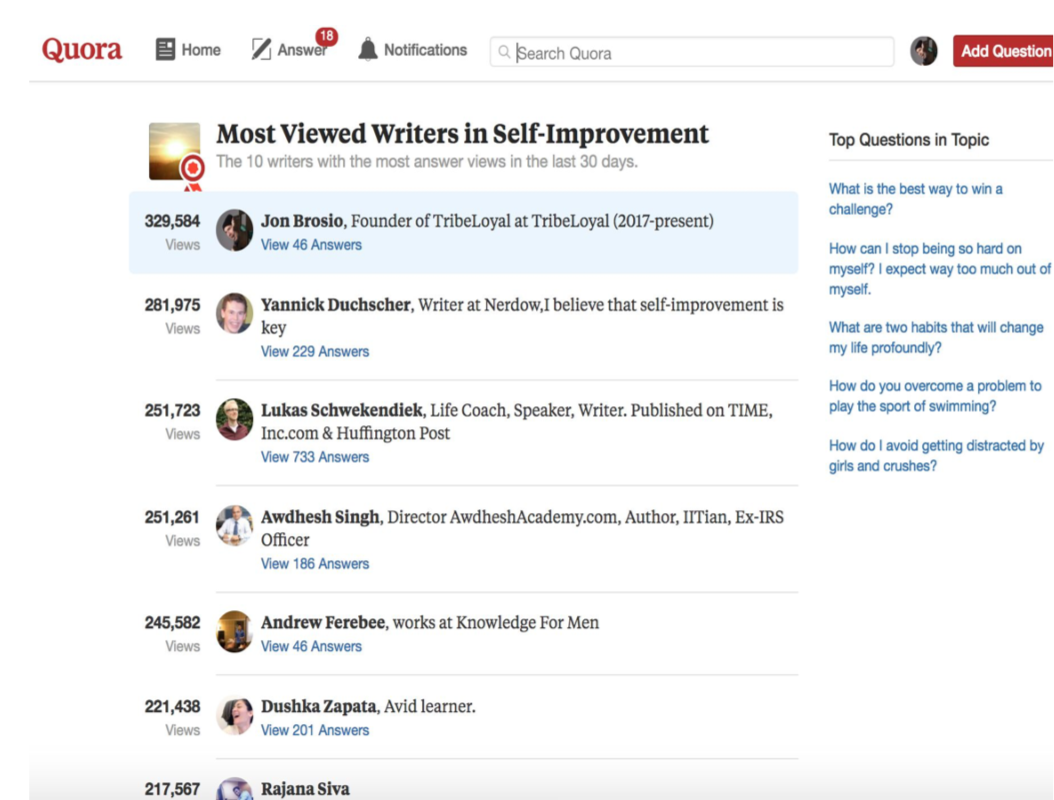This screenshot has width=1054, height=800.
Task: Open Andrew Ferebee's profile name
Action: click(x=323, y=623)
